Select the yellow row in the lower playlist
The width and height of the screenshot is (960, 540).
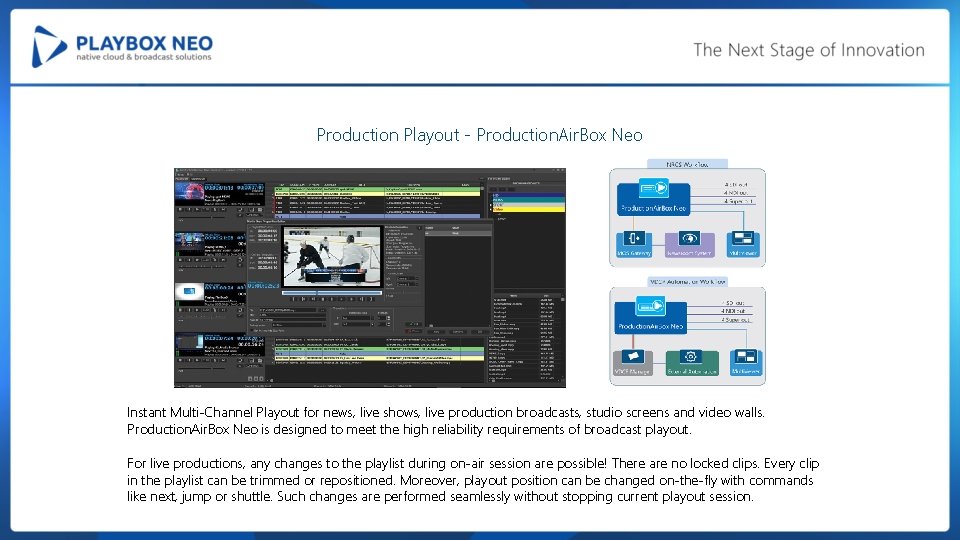click(379, 358)
